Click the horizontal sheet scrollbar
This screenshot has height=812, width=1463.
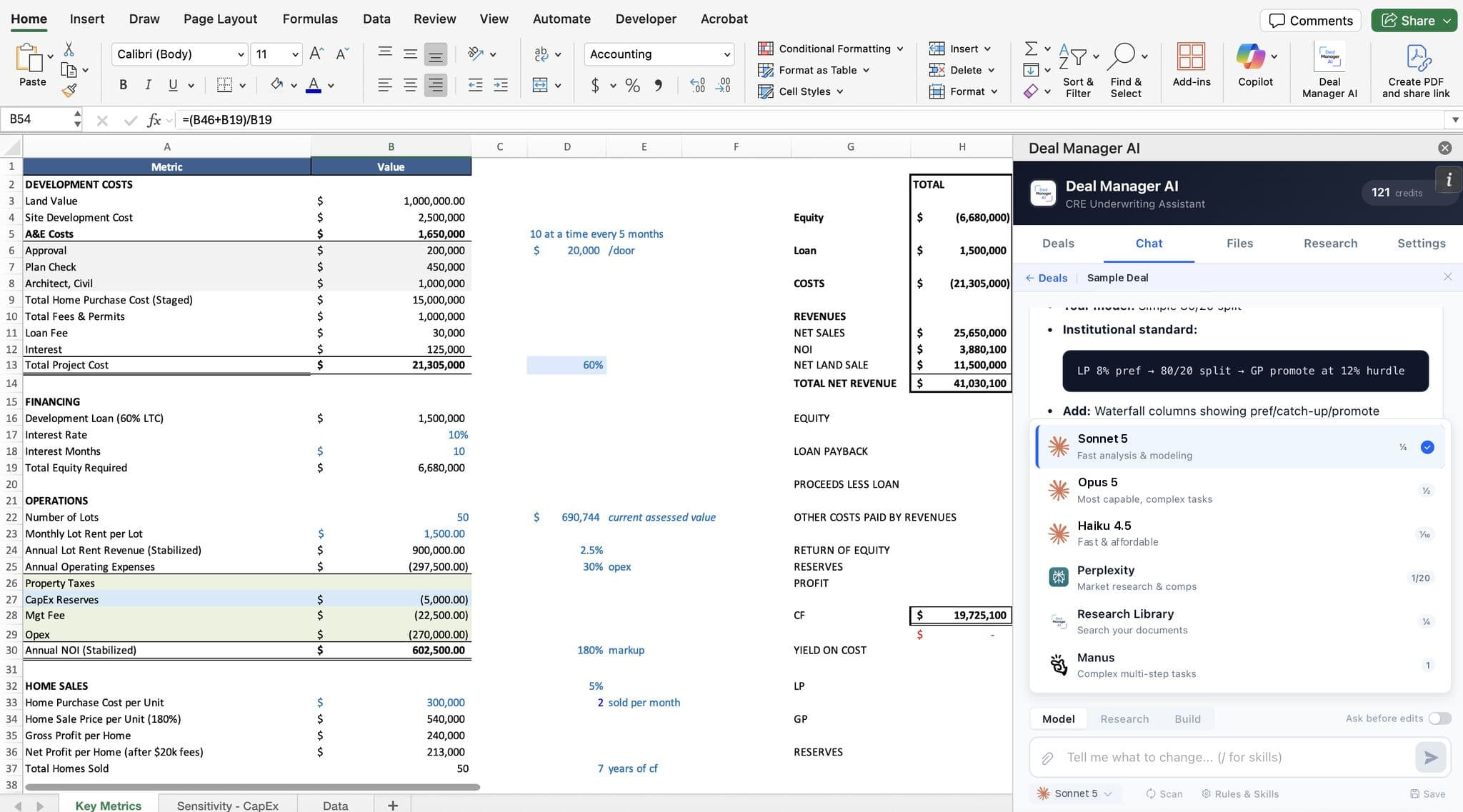(252, 787)
